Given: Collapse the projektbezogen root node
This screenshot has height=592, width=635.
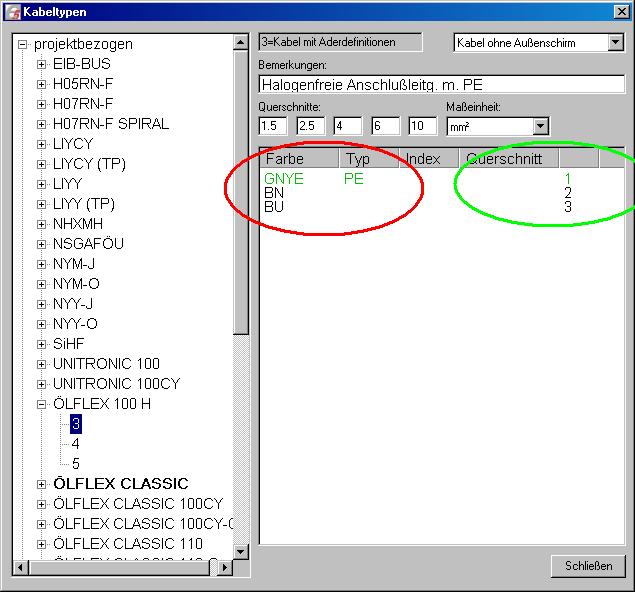Looking at the screenshot, I should point(23,45).
